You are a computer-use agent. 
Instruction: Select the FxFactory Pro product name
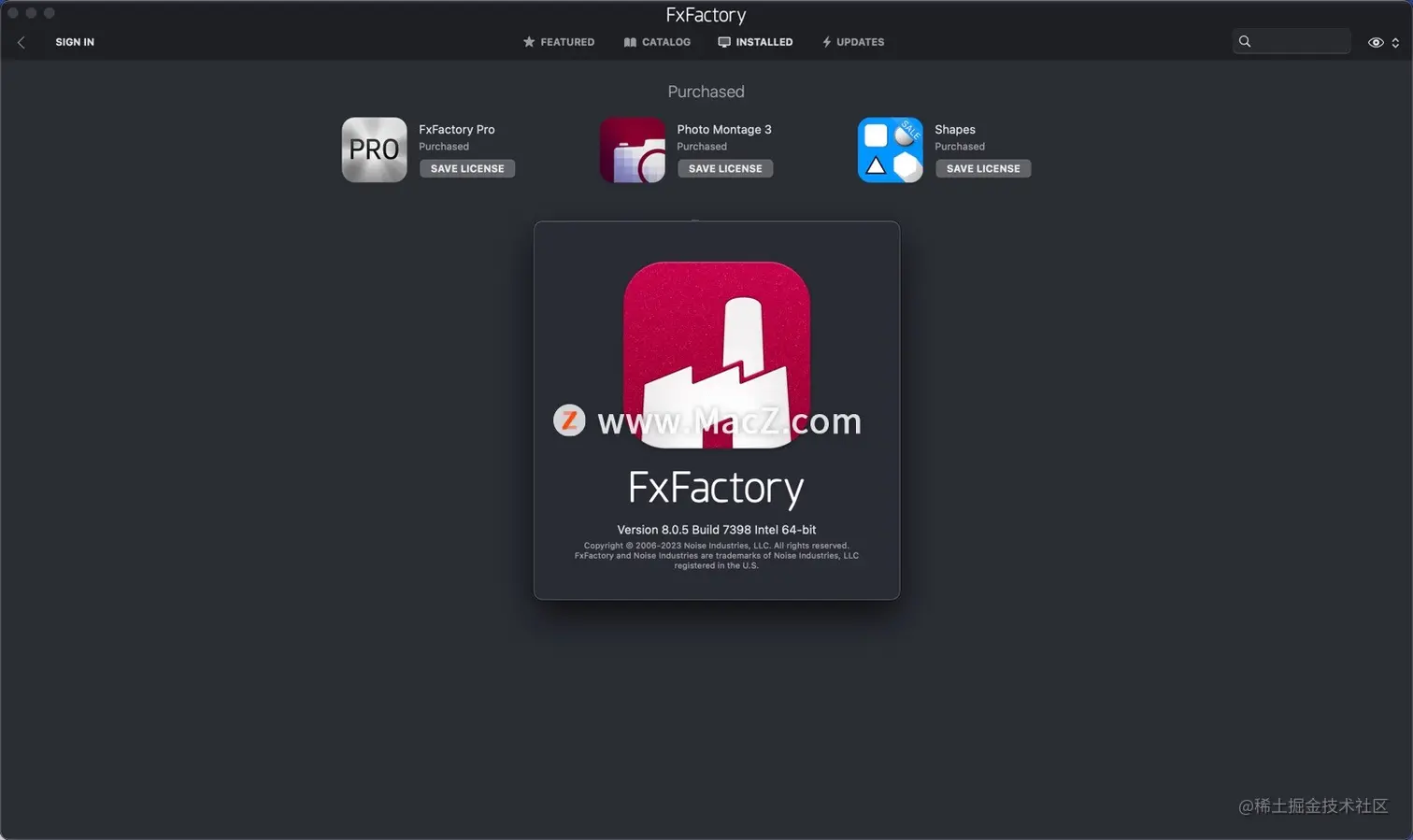[457, 129]
